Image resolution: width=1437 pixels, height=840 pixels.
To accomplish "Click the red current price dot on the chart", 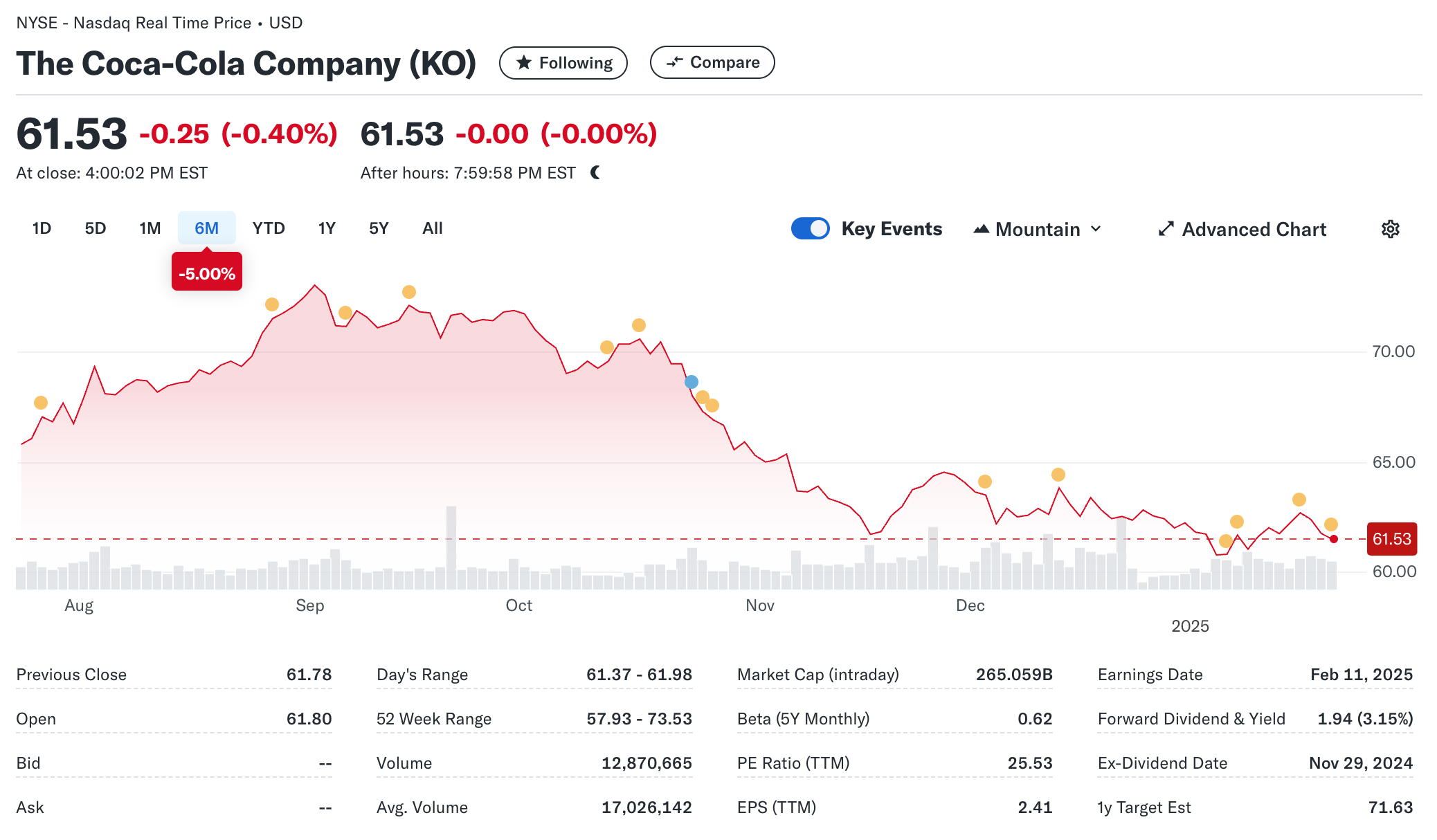I will click(x=1333, y=539).
